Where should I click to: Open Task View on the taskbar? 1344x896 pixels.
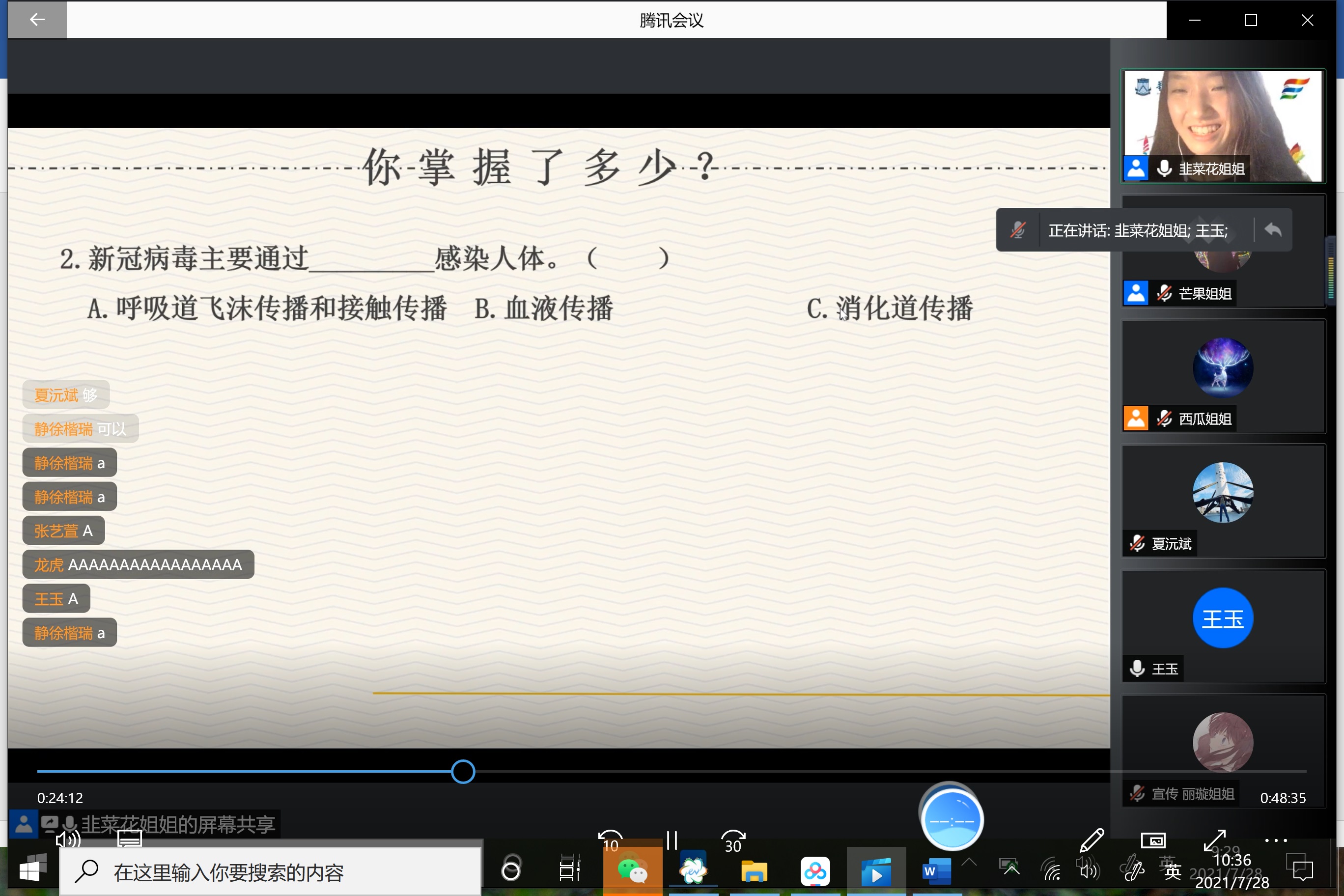570,871
